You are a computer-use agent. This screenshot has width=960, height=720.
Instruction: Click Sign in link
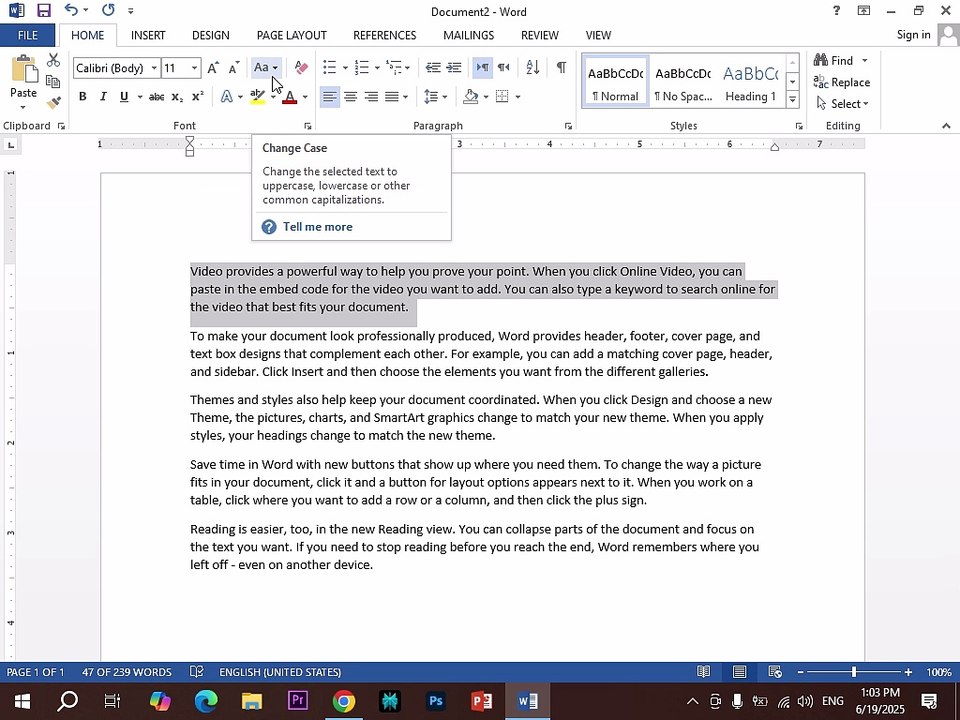tap(913, 34)
